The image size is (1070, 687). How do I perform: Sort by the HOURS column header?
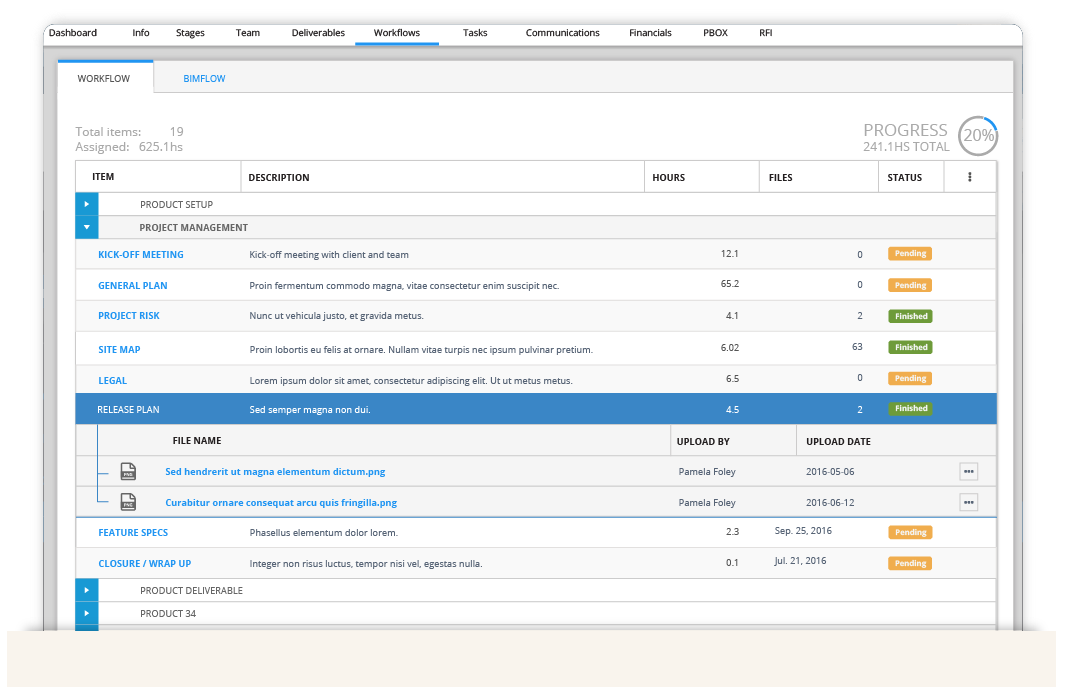pyautogui.click(x=668, y=177)
